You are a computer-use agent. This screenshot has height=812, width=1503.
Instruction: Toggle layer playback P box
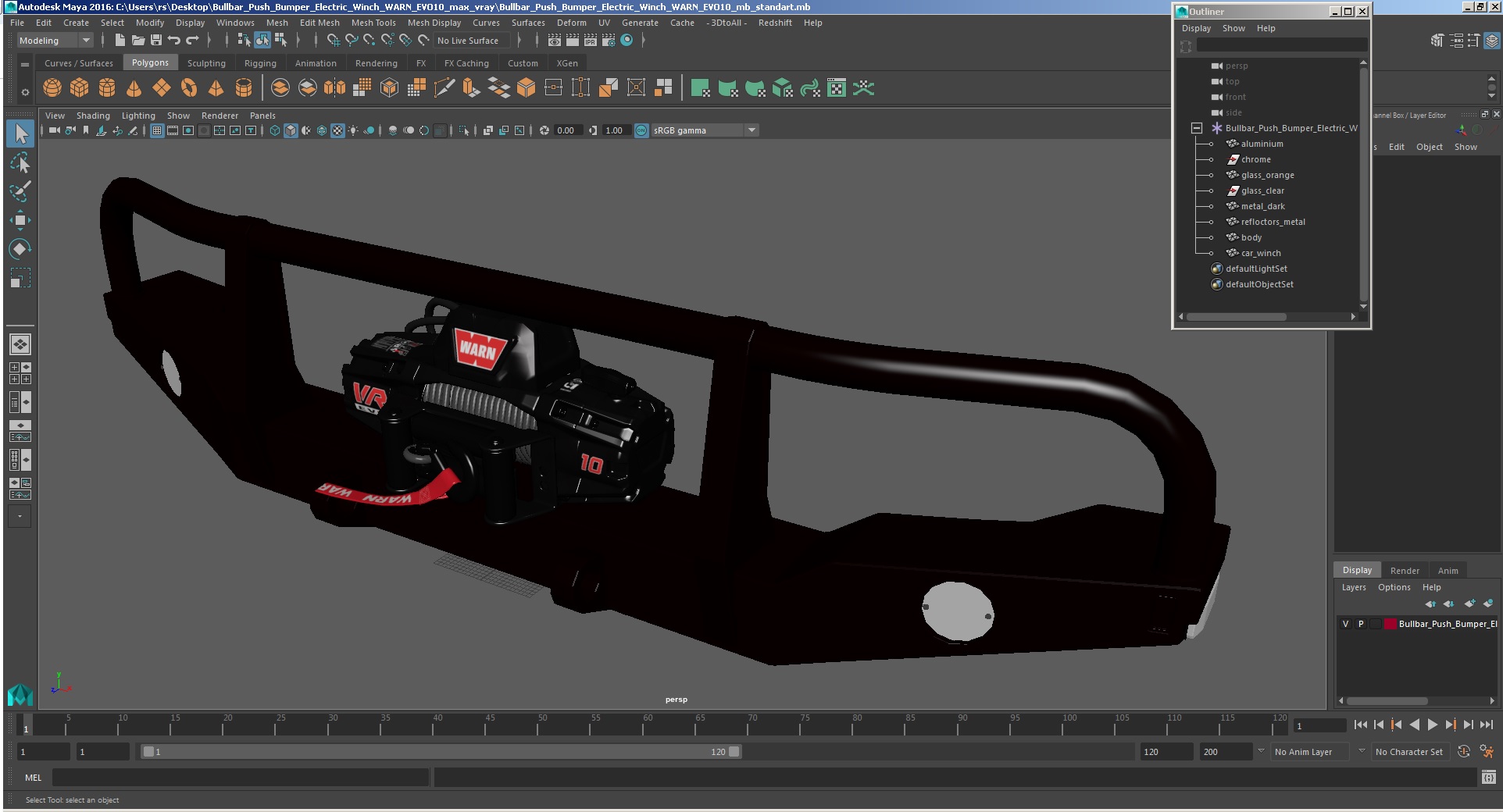coord(1361,624)
